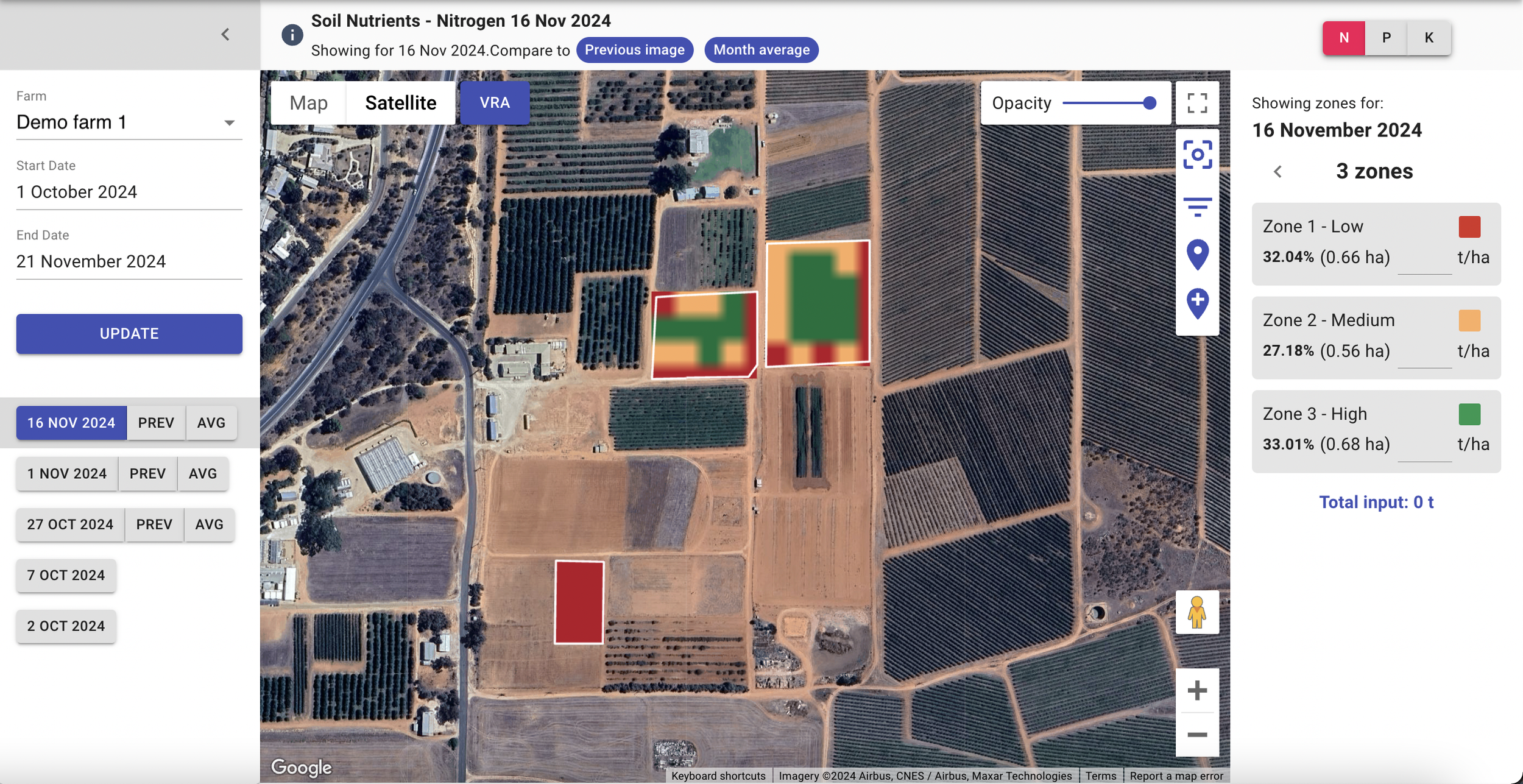The width and height of the screenshot is (1523, 784).
Task: Click the chevron left of 3 zones
Action: [1277, 172]
